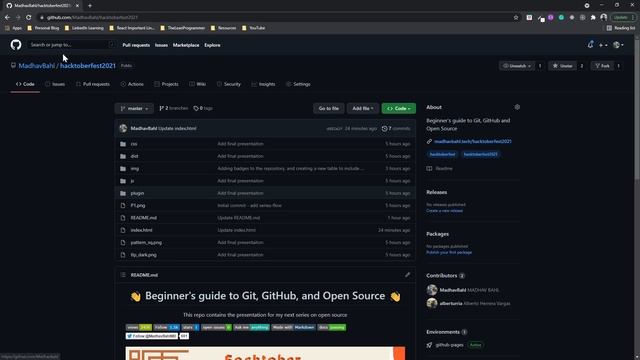This screenshot has height=360, width=640.
Task: Click Create a new release link
Action: pos(444,211)
